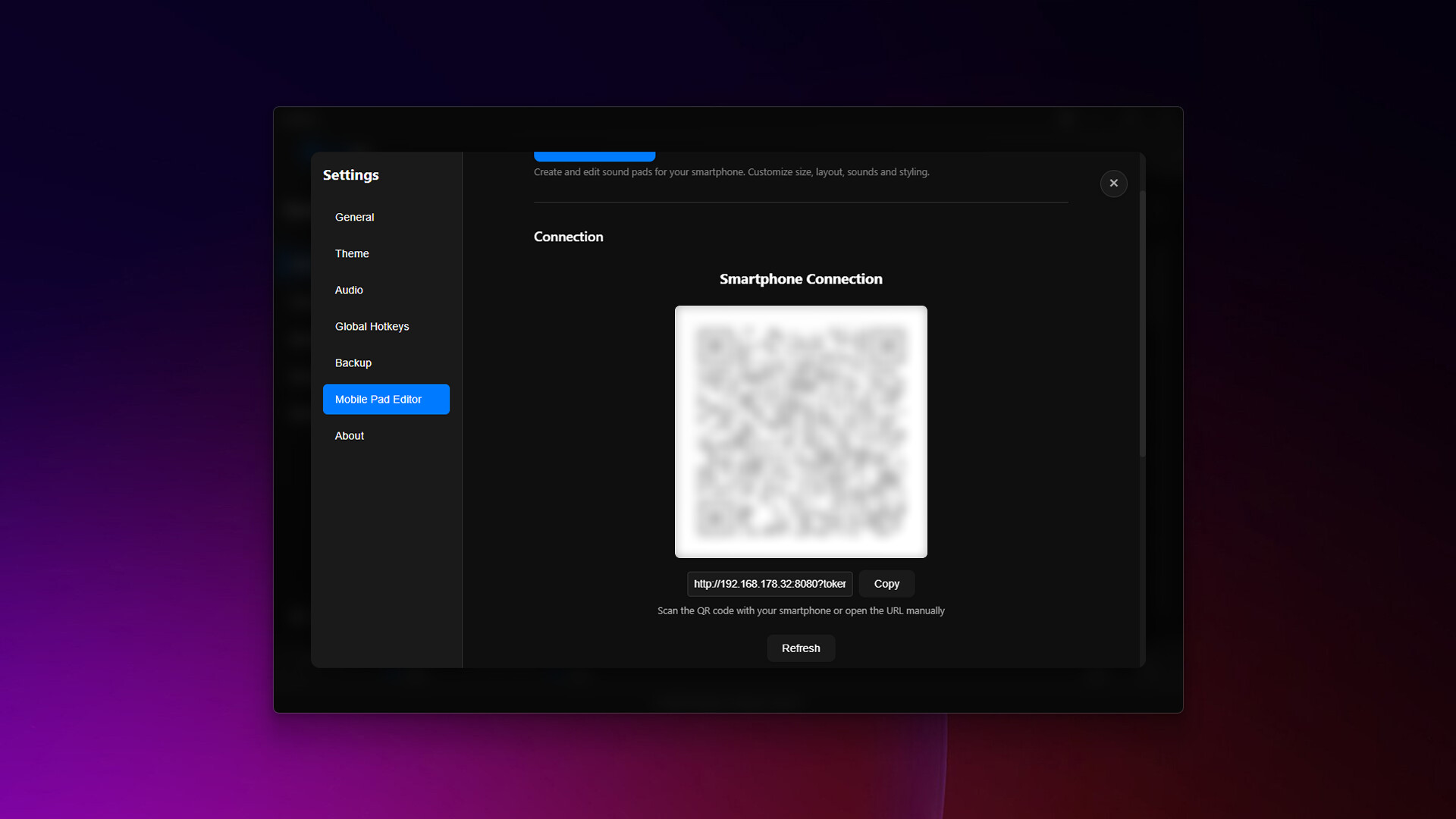Close the Settings dialog with the X icon
The height and width of the screenshot is (819, 1456).
[x=1113, y=184]
